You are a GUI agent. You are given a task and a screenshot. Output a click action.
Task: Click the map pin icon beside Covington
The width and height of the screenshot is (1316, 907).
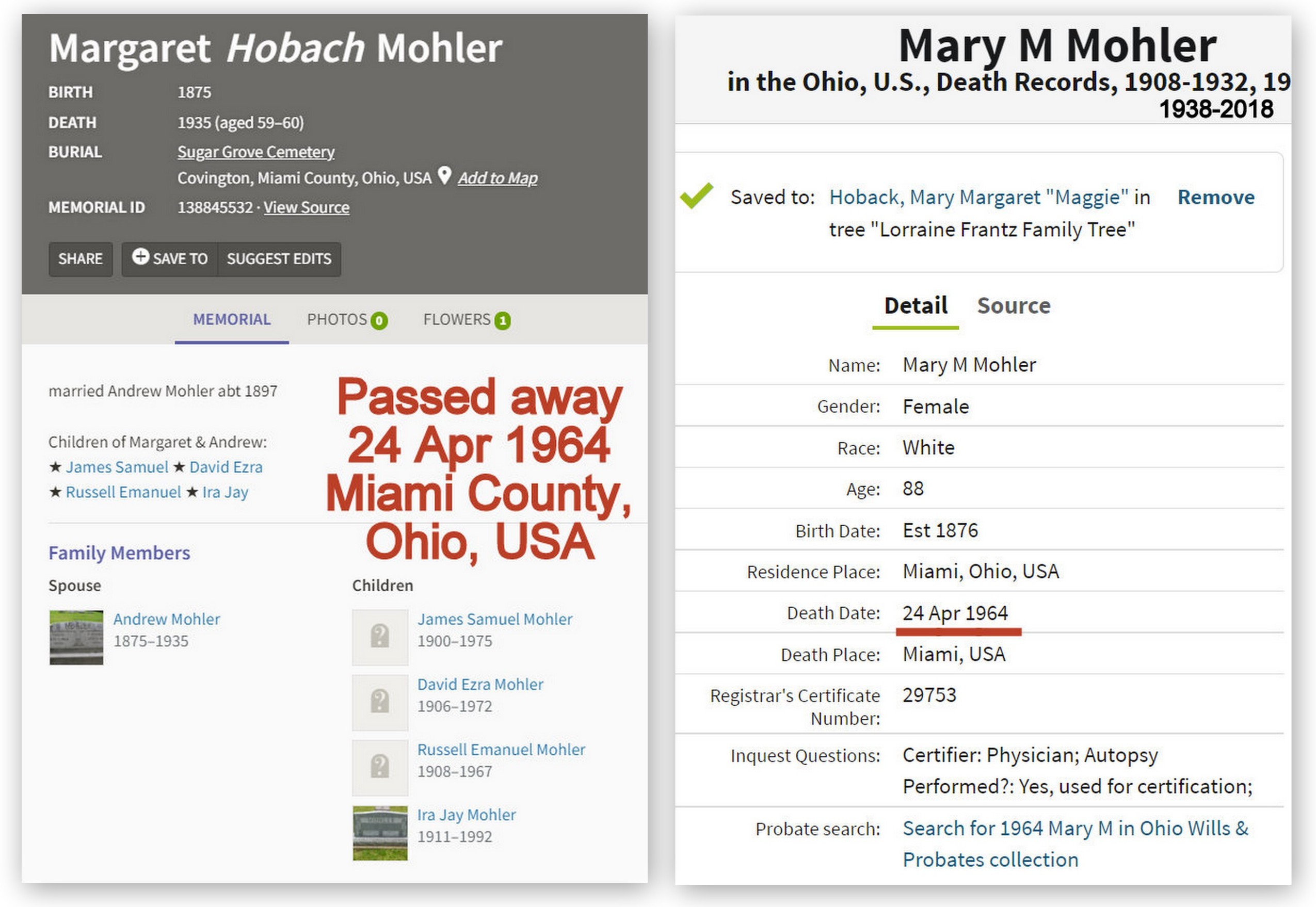coord(444,175)
